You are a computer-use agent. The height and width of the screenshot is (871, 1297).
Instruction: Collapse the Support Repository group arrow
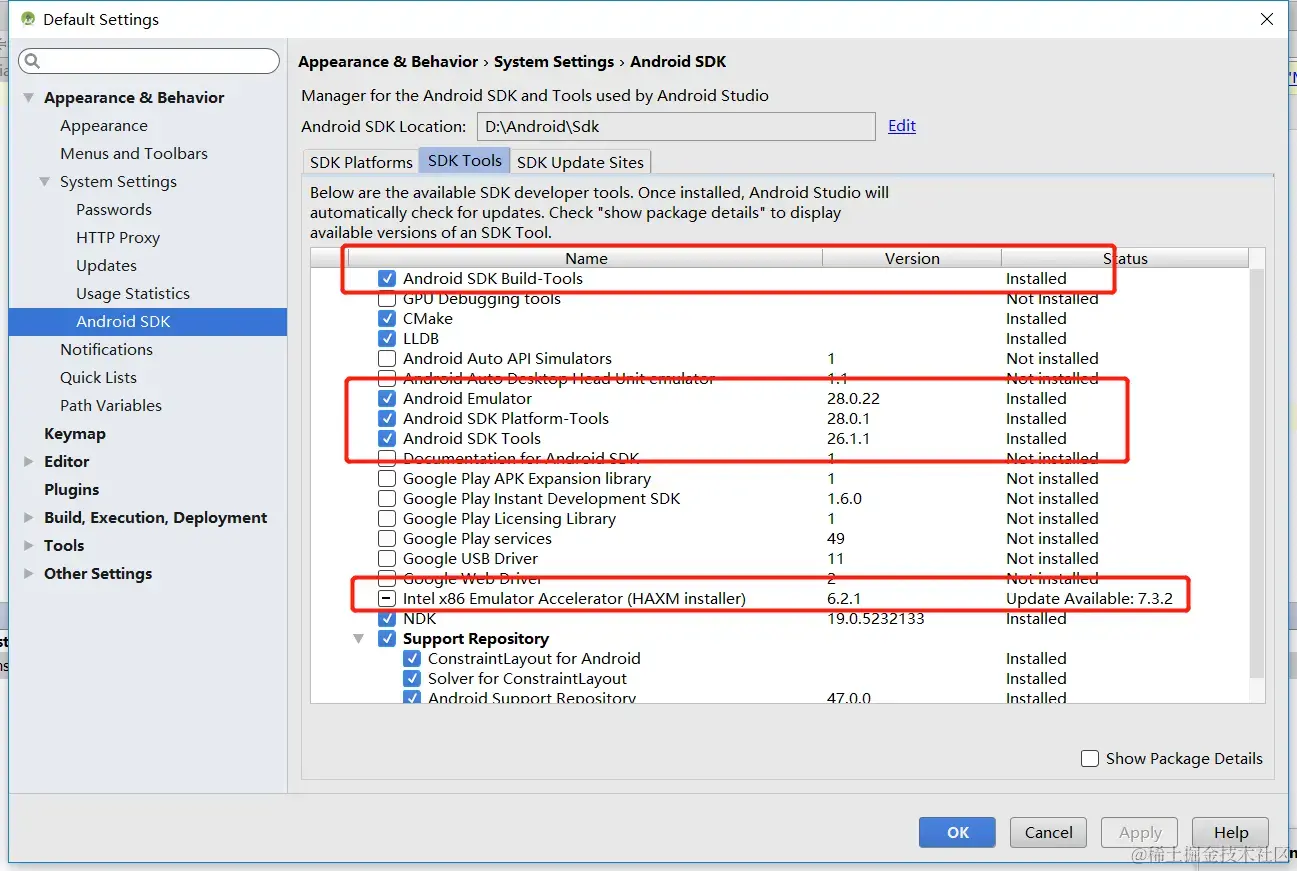click(x=359, y=639)
